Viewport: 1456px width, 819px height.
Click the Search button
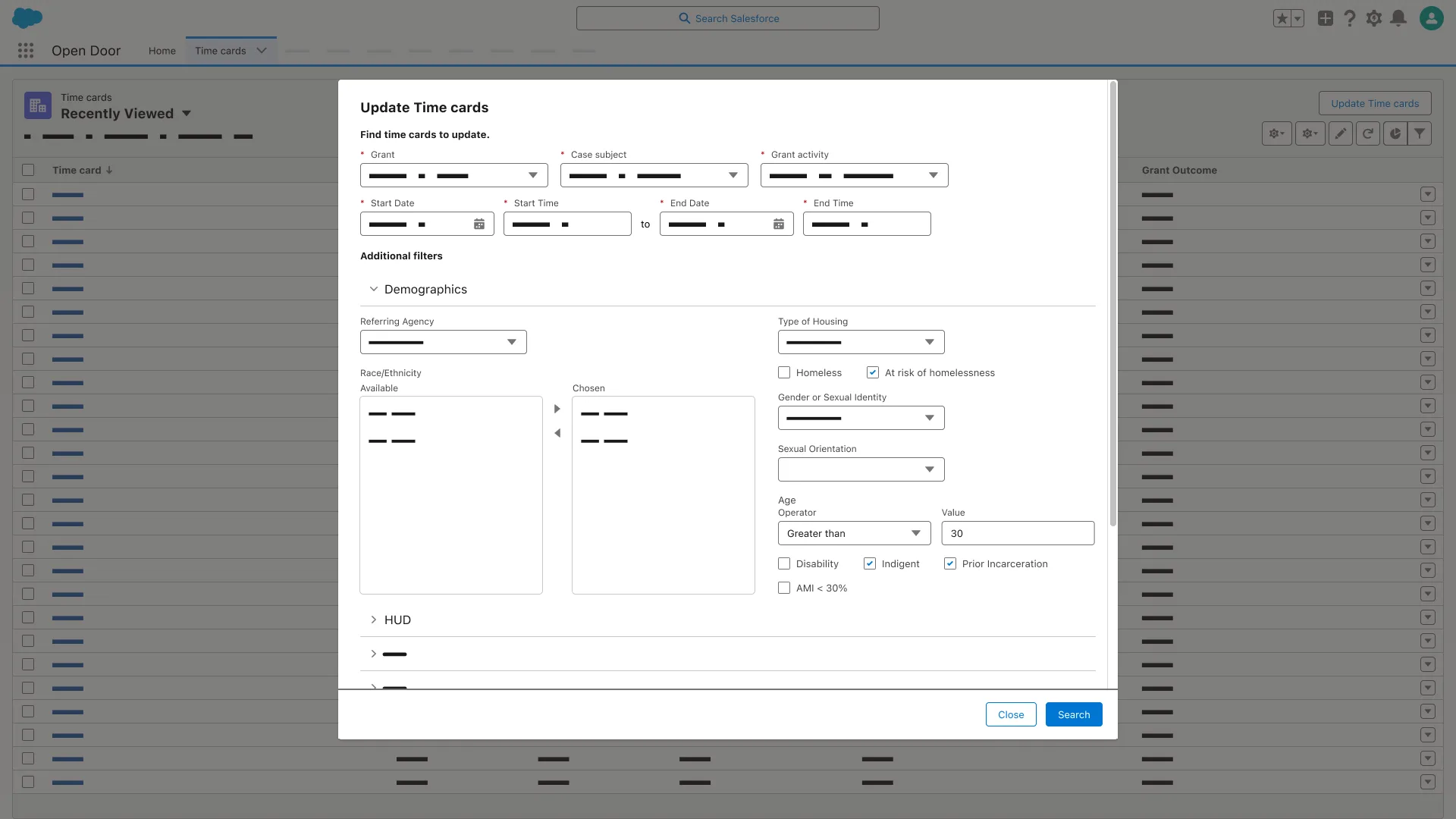click(x=1074, y=714)
